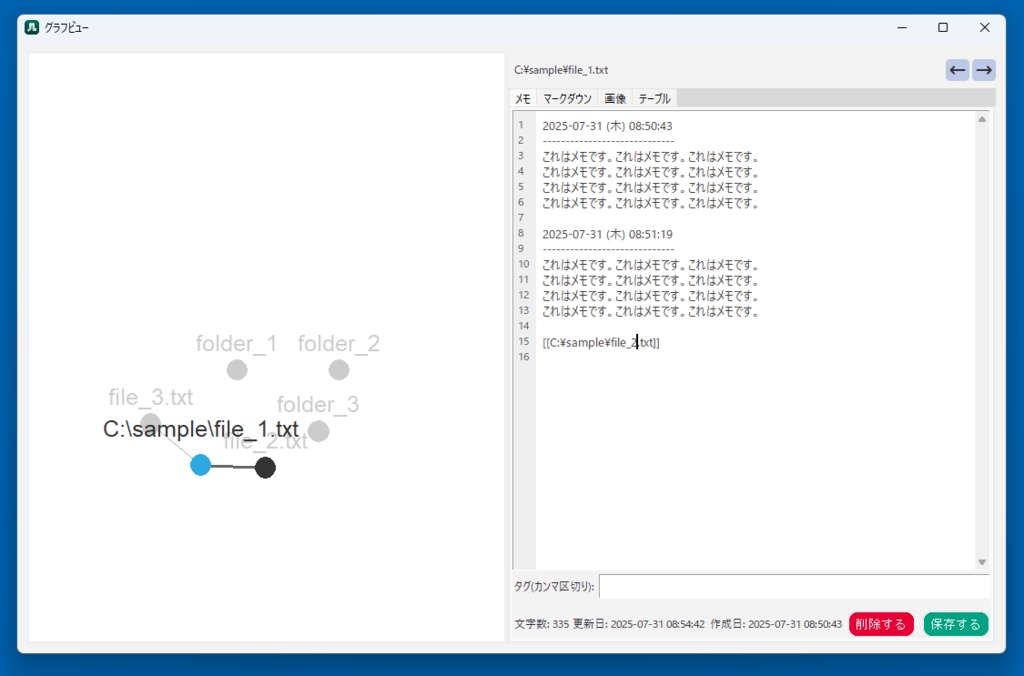The image size is (1024, 676).
Task: Click the green 保存する button
Action: point(956,624)
